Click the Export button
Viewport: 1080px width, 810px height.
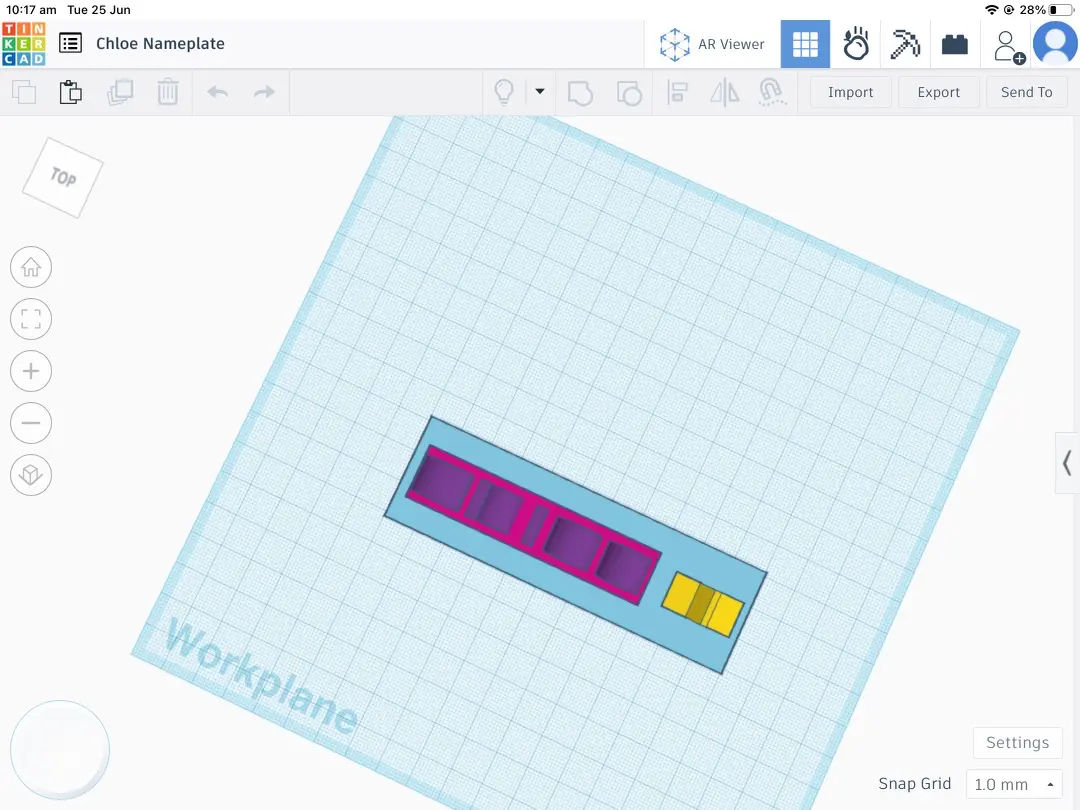pos(938,92)
